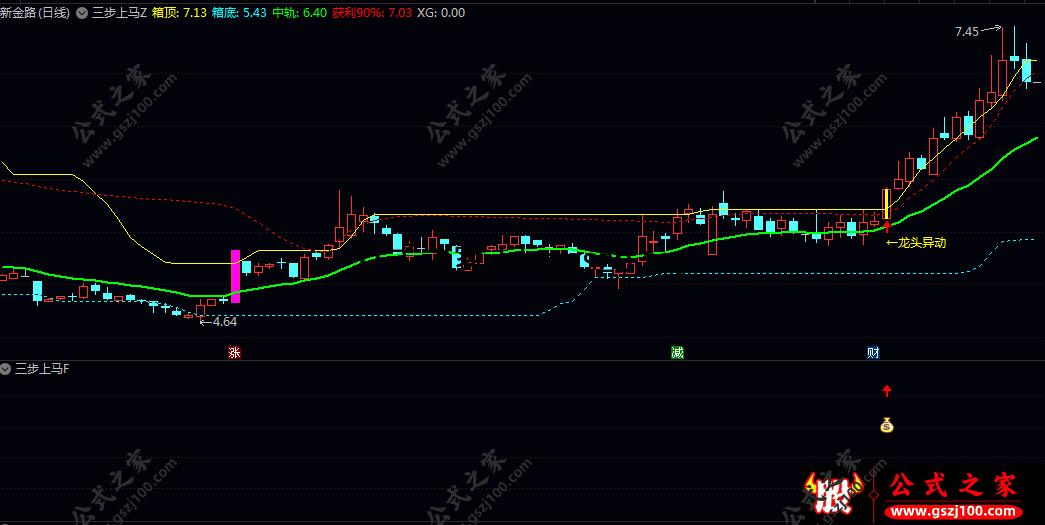Click the red up arrow in 三步上马F panel
1045x525 pixels.
point(886,391)
